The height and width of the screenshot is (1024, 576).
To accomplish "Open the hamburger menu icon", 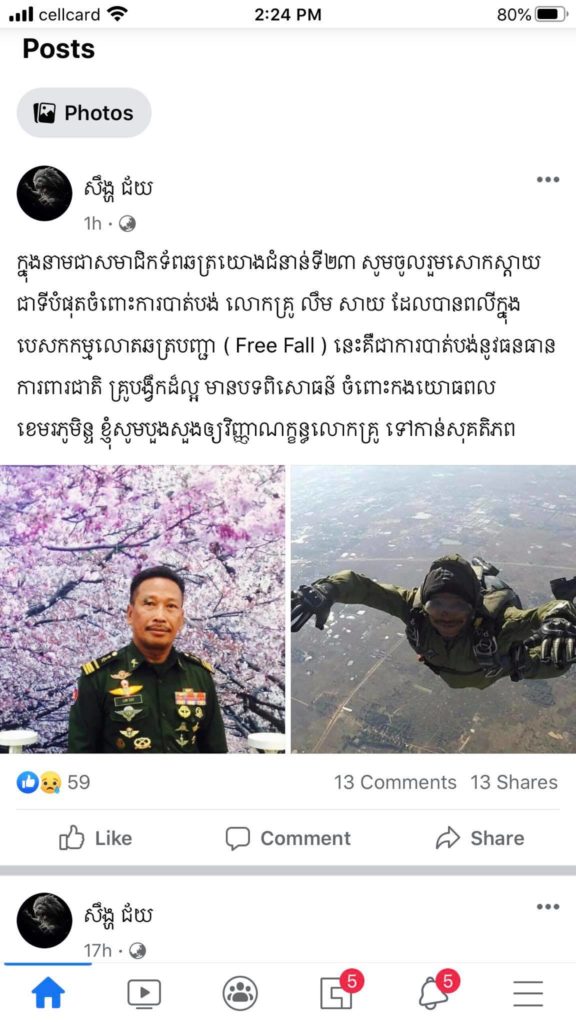I will coord(528,994).
